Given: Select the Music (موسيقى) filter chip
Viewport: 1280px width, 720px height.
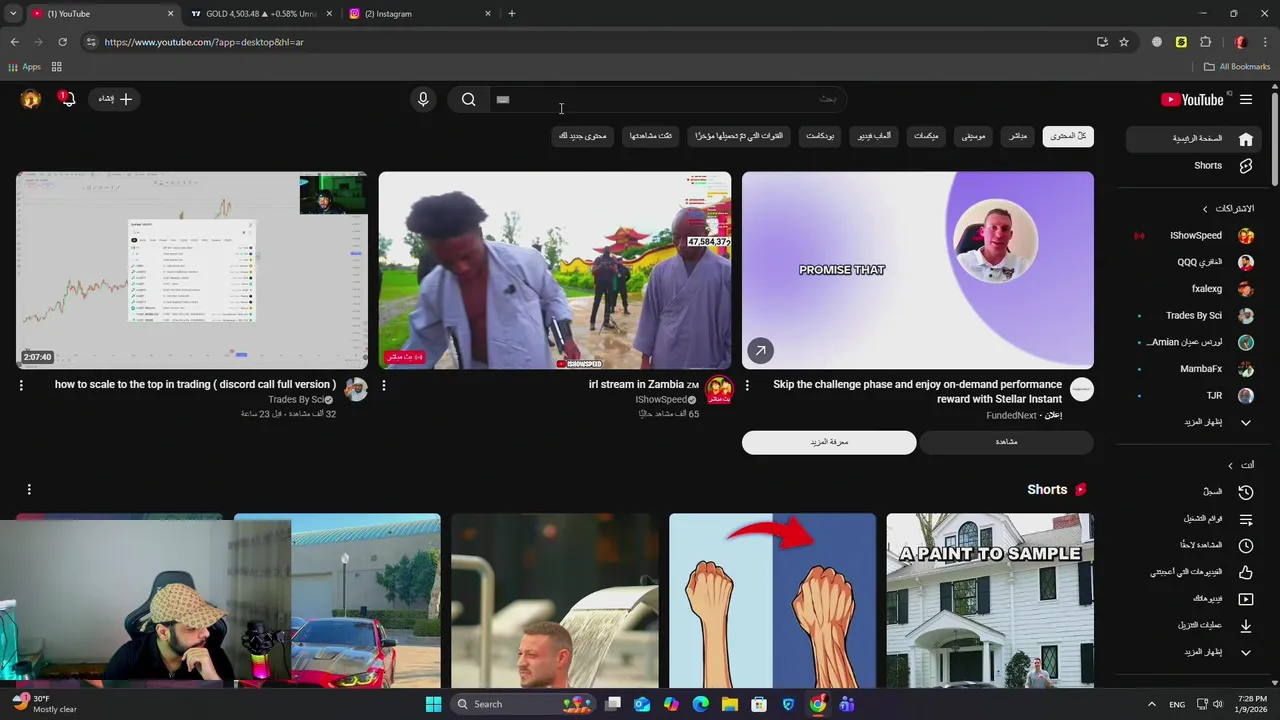Looking at the screenshot, I should point(973,136).
